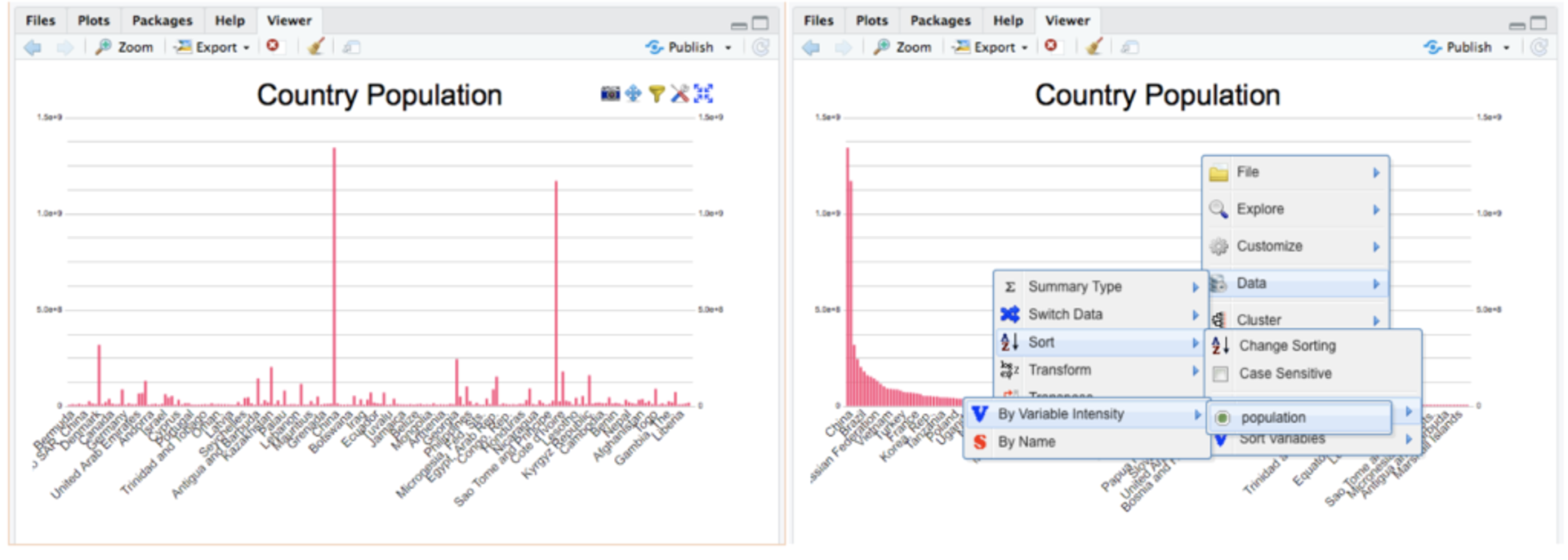
Task: Click red remove-viewer icon in right pane
Action: click(x=1051, y=46)
